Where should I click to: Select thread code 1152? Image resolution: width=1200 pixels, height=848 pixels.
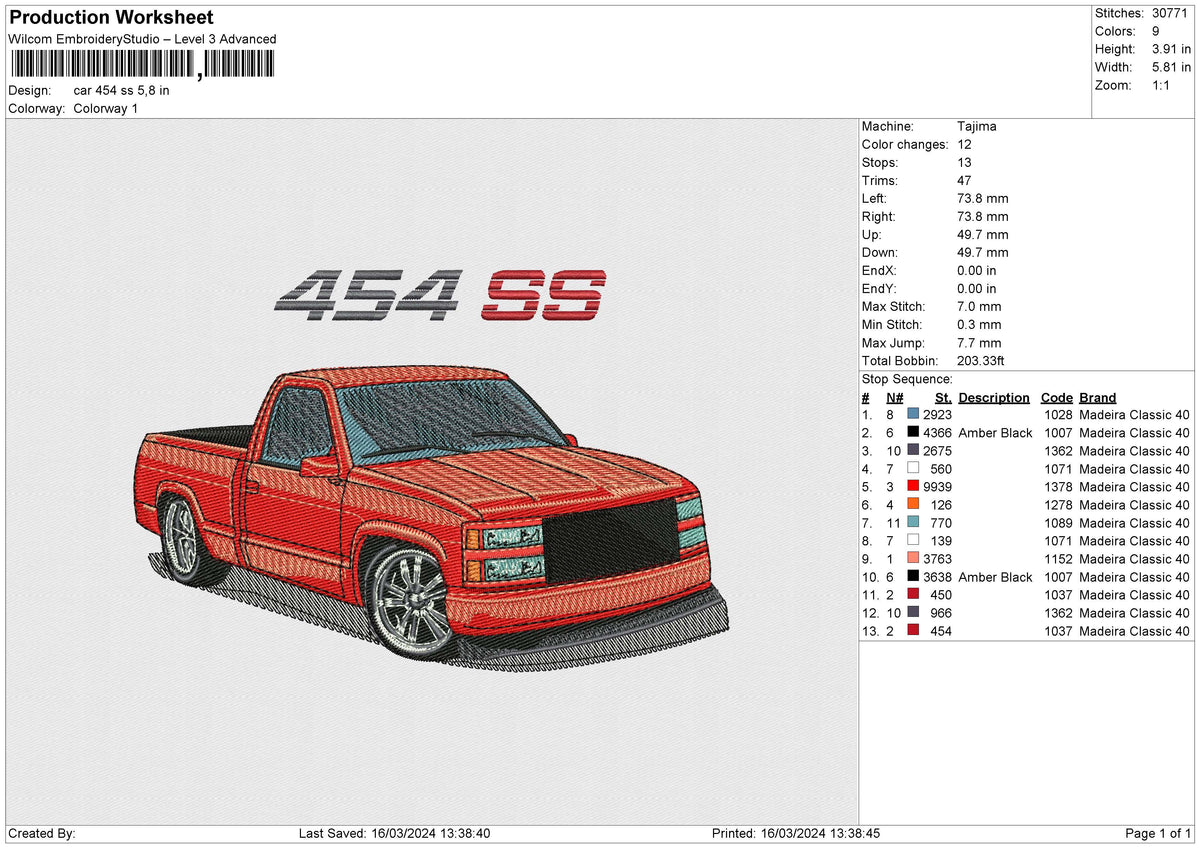1057,558
